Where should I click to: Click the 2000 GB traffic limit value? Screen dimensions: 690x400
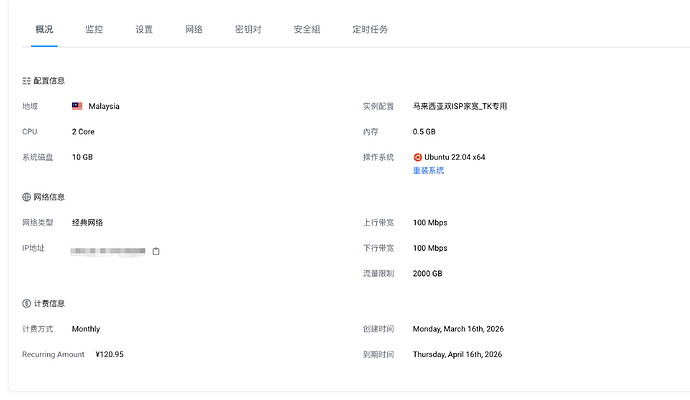tap(427, 274)
